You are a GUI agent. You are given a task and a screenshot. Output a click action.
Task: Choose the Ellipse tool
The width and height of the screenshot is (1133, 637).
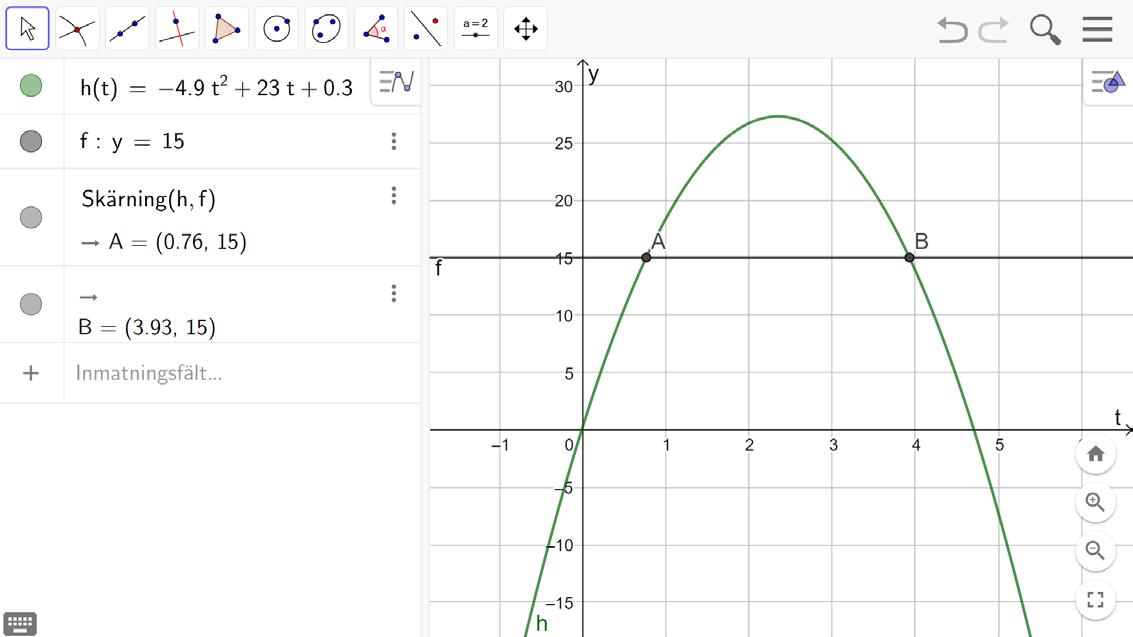[327, 29]
